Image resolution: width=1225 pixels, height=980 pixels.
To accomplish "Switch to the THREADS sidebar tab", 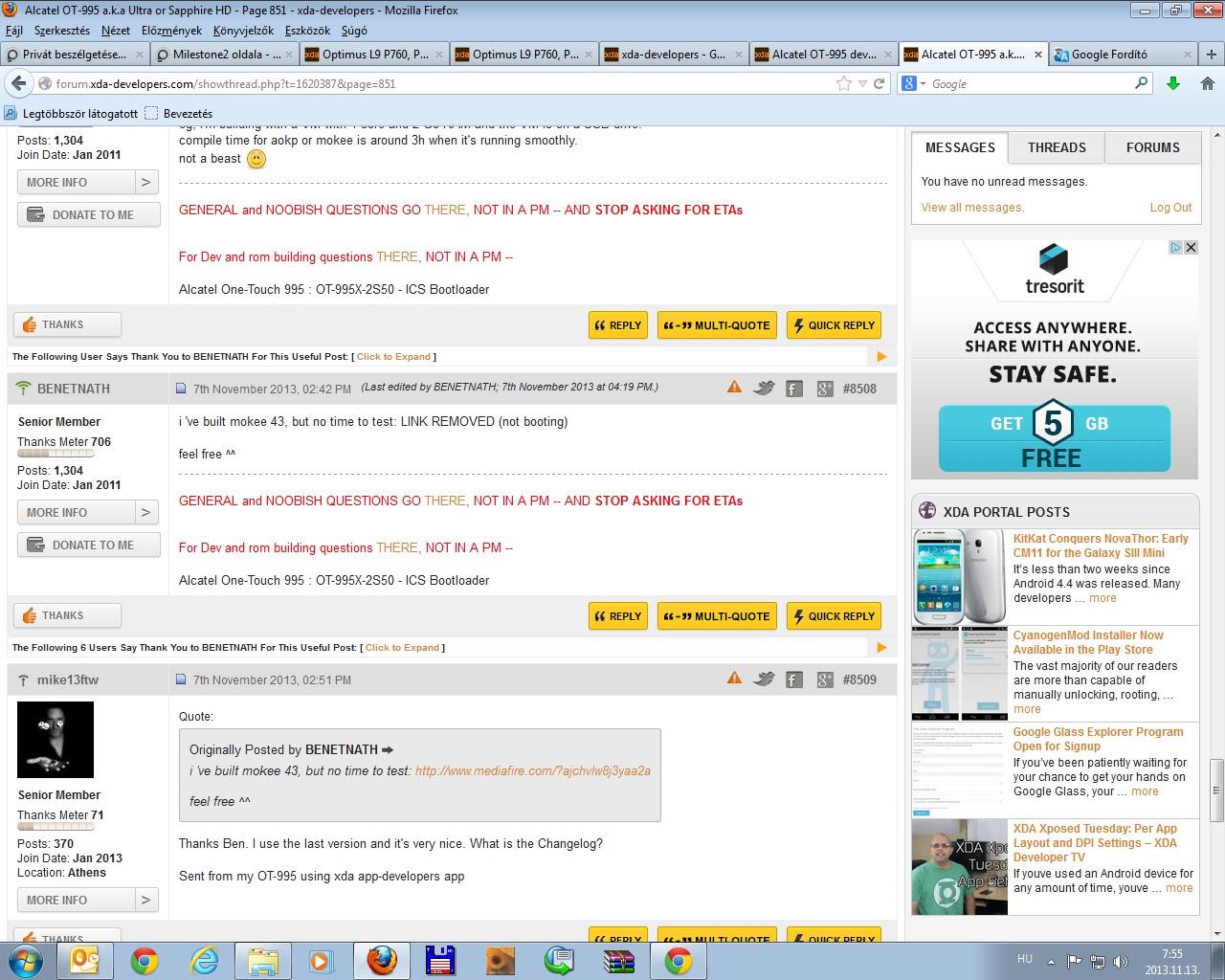I will pos(1057,147).
